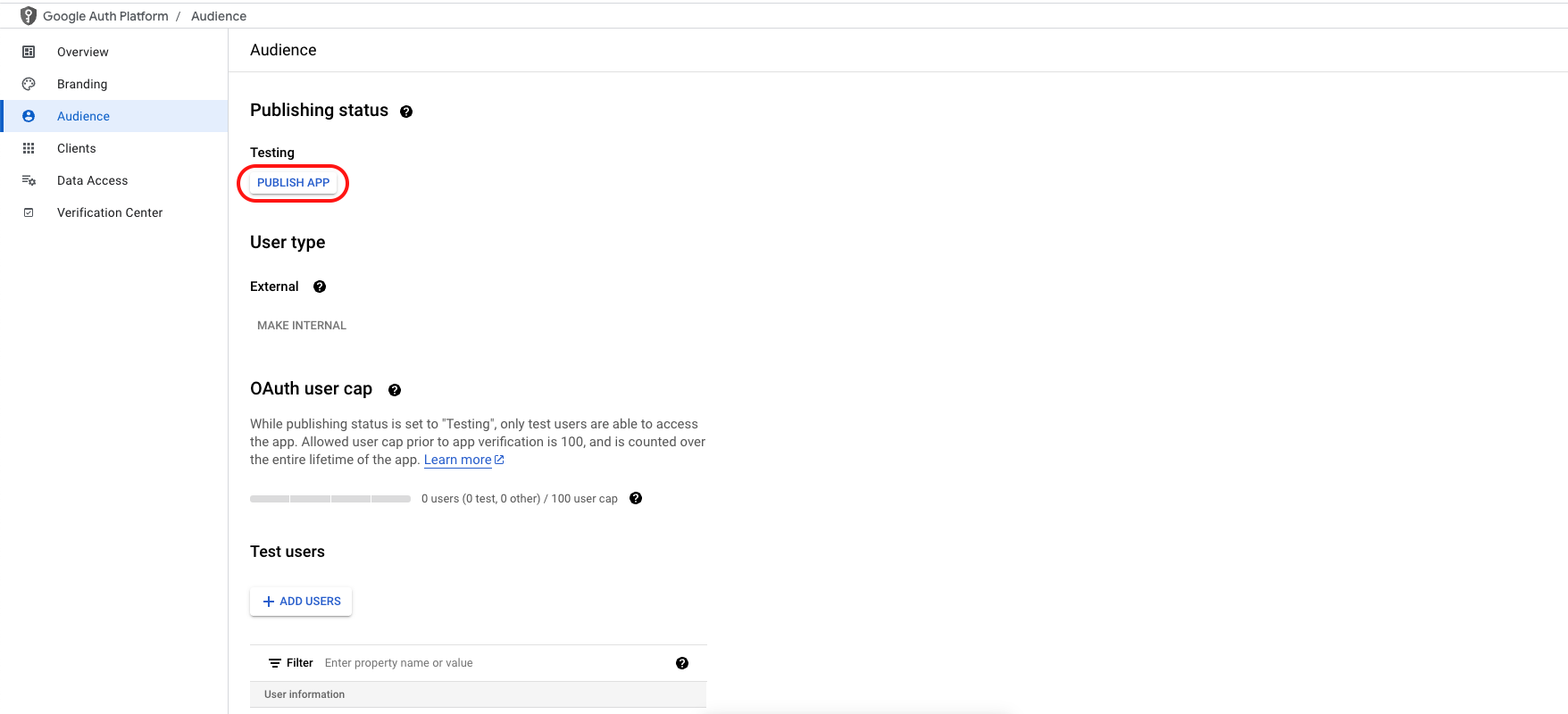Click the Publishing status heading
The height and width of the screenshot is (714, 1568).
[x=319, y=110]
